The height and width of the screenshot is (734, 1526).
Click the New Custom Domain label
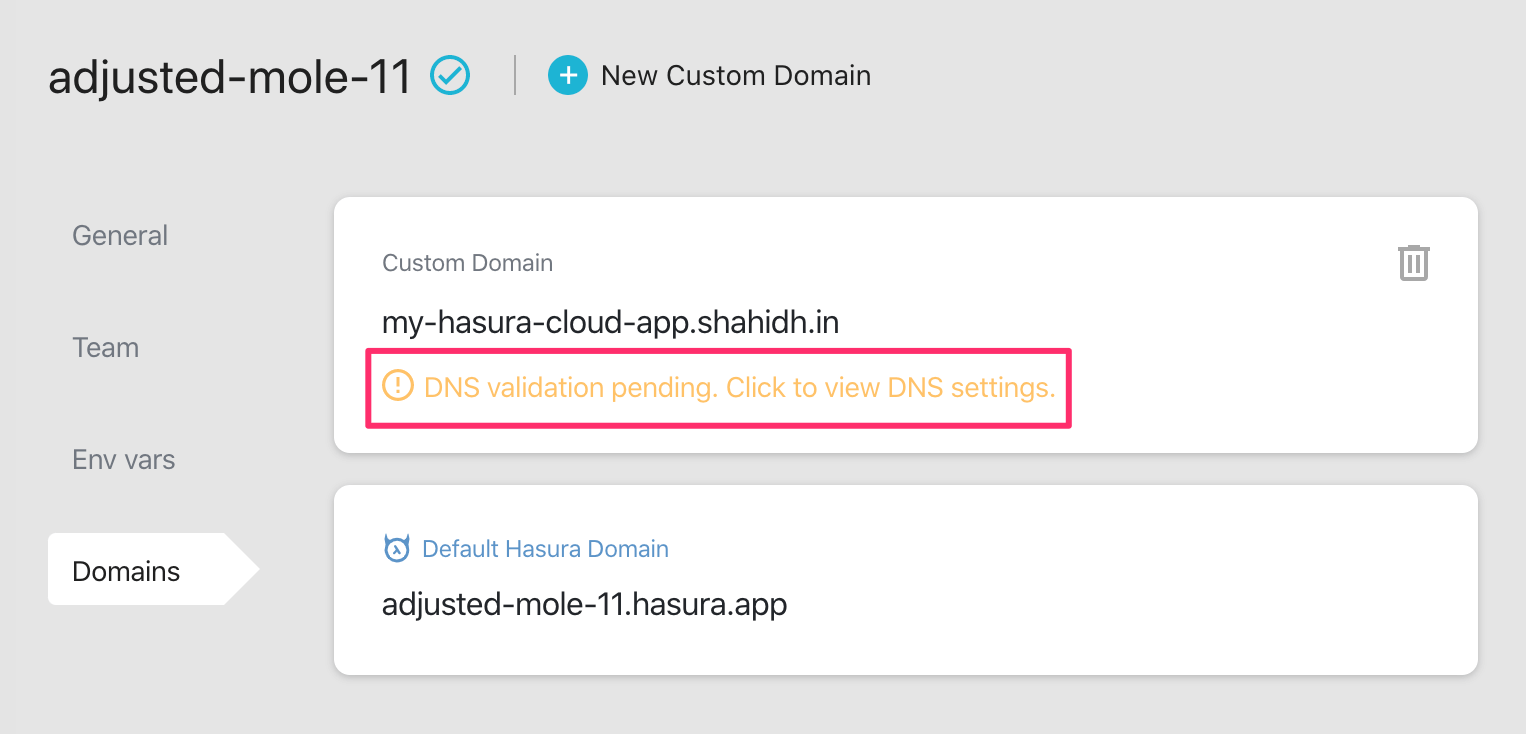pyautogui.click(x=735, y=76)
